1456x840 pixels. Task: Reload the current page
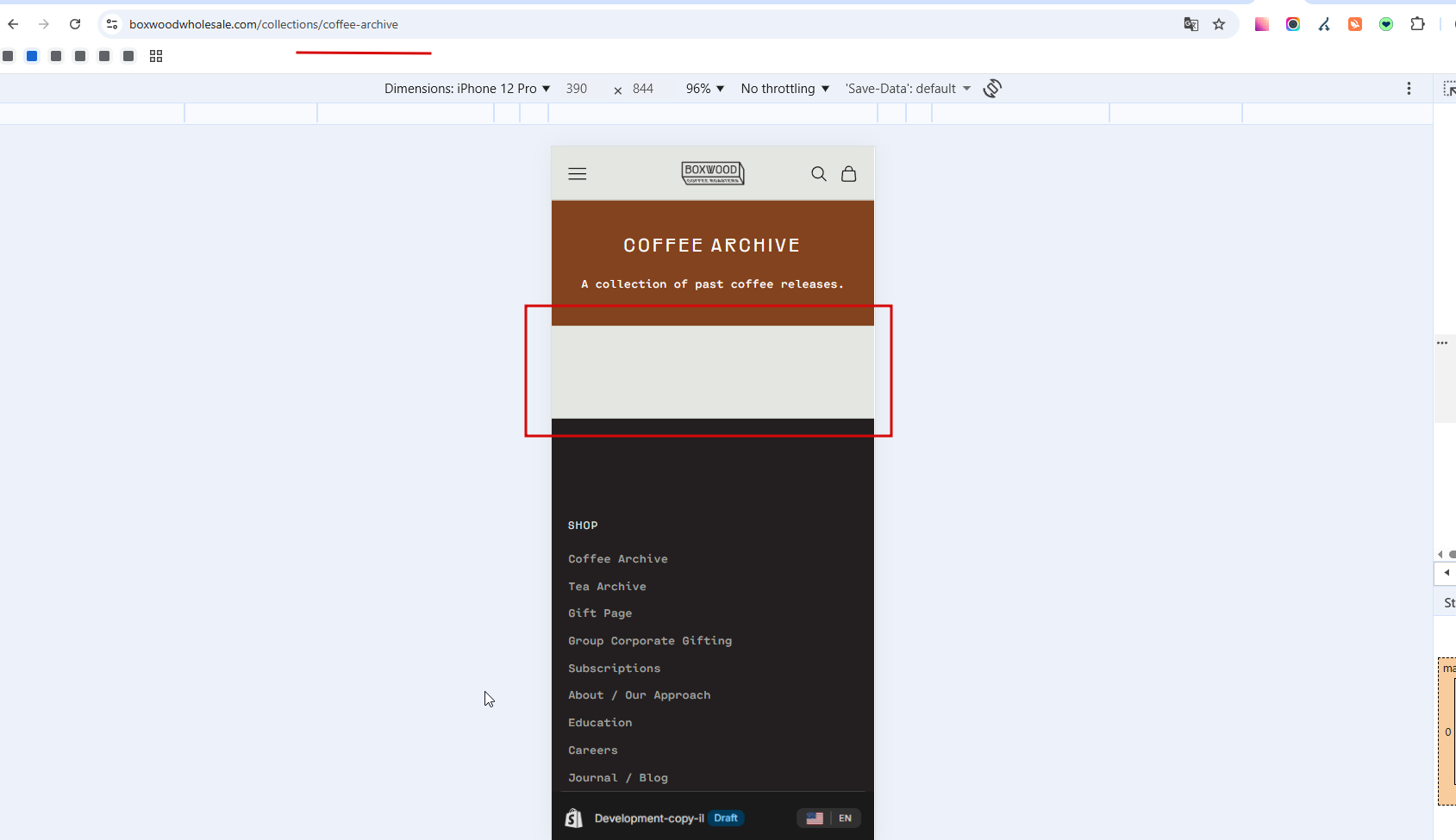[75, 24]
